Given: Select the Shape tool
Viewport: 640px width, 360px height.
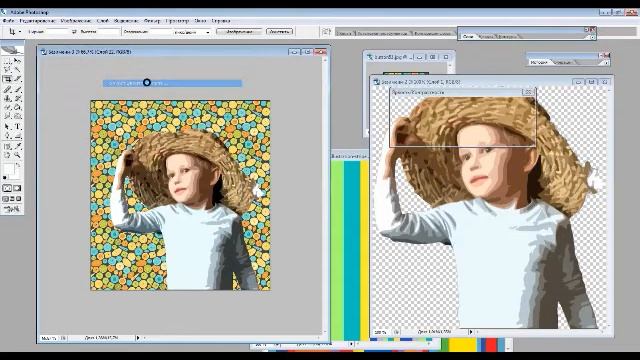Looking at the screenshot, I should (x=17, y=135).
